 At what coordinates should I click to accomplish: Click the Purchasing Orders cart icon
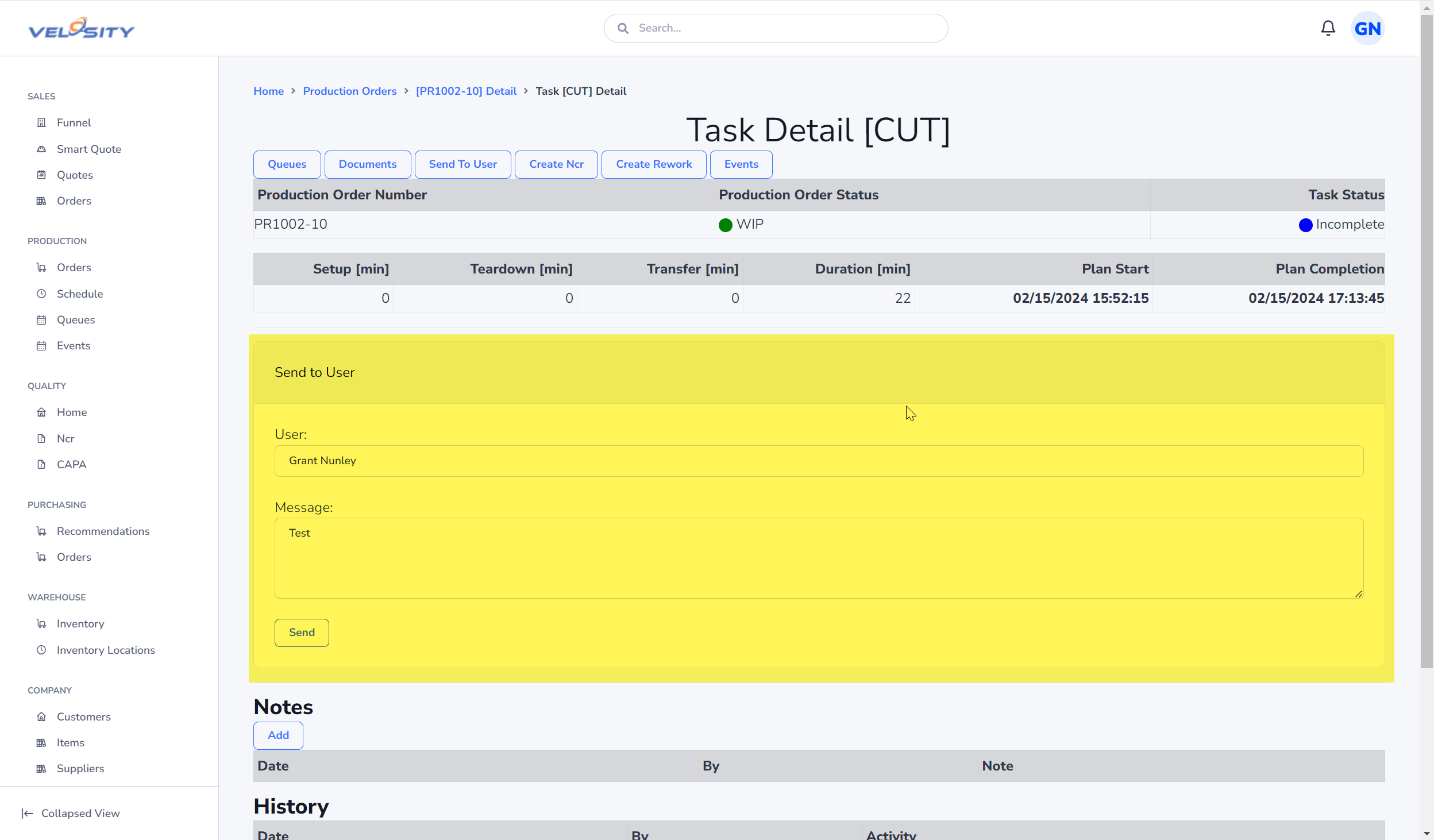coord(41,557)
